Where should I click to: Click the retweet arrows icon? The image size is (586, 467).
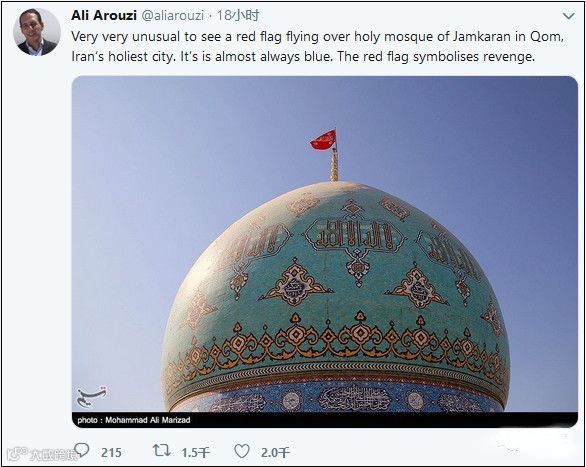pos(161,451)
